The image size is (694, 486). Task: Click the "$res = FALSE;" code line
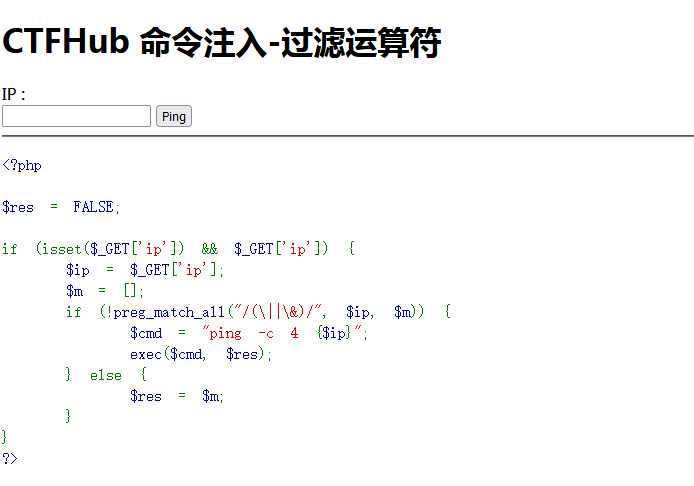click(x=61, y=207)
